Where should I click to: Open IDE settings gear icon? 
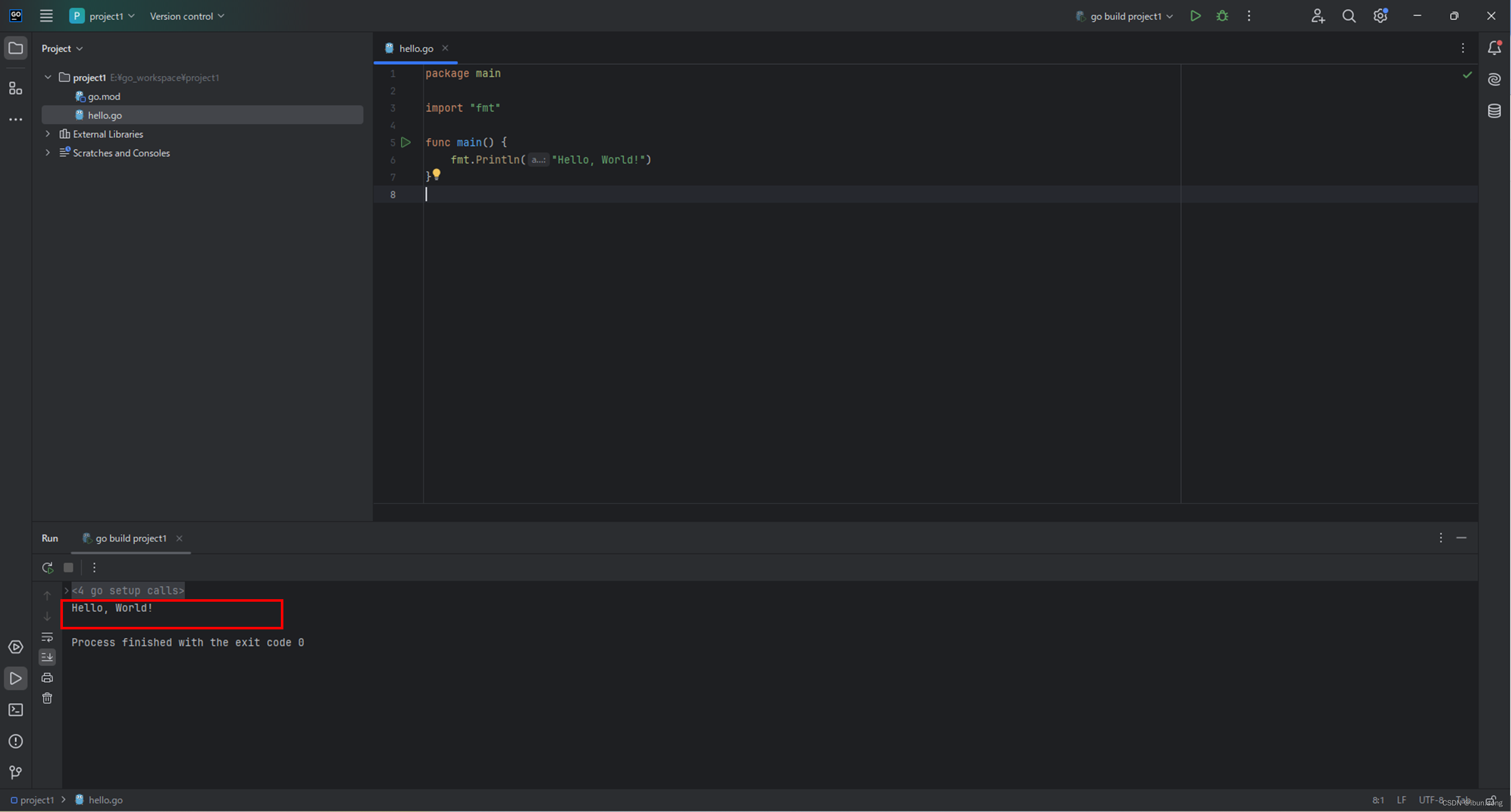pos(1380,16)
